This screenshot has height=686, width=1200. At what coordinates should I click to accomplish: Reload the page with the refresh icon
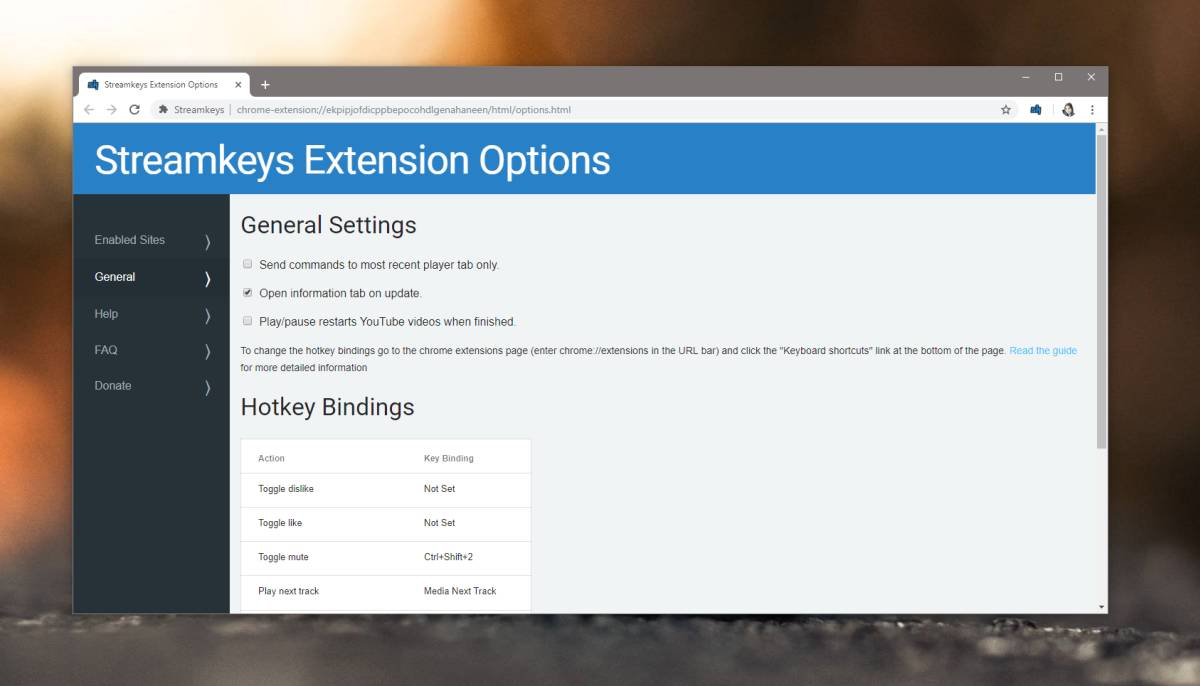point(135,110)
